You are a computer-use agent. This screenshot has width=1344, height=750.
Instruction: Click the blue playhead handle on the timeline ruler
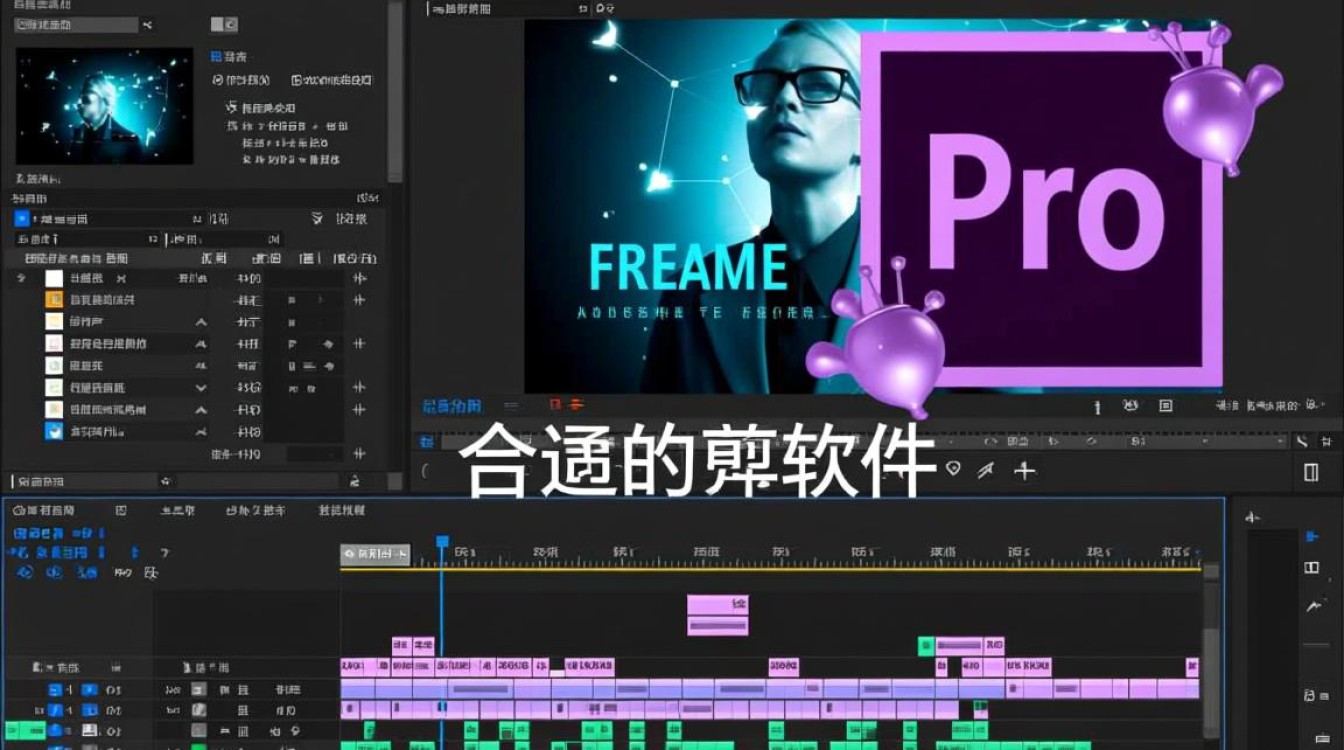click(x=442, y=541)
